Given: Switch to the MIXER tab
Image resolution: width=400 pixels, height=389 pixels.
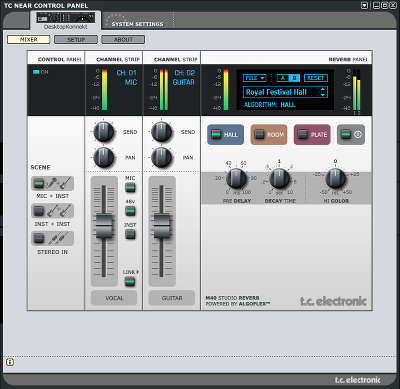Looking at the screenshot, I should click(29, 40).
